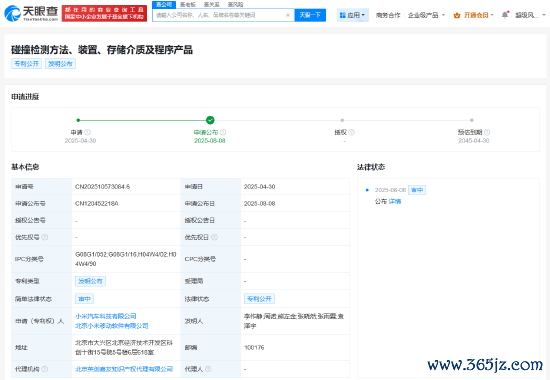Expand the 企业级产品 dropdown
This screenshot has height=380, width=550.
pyautogui.click(x=426, y=15)
